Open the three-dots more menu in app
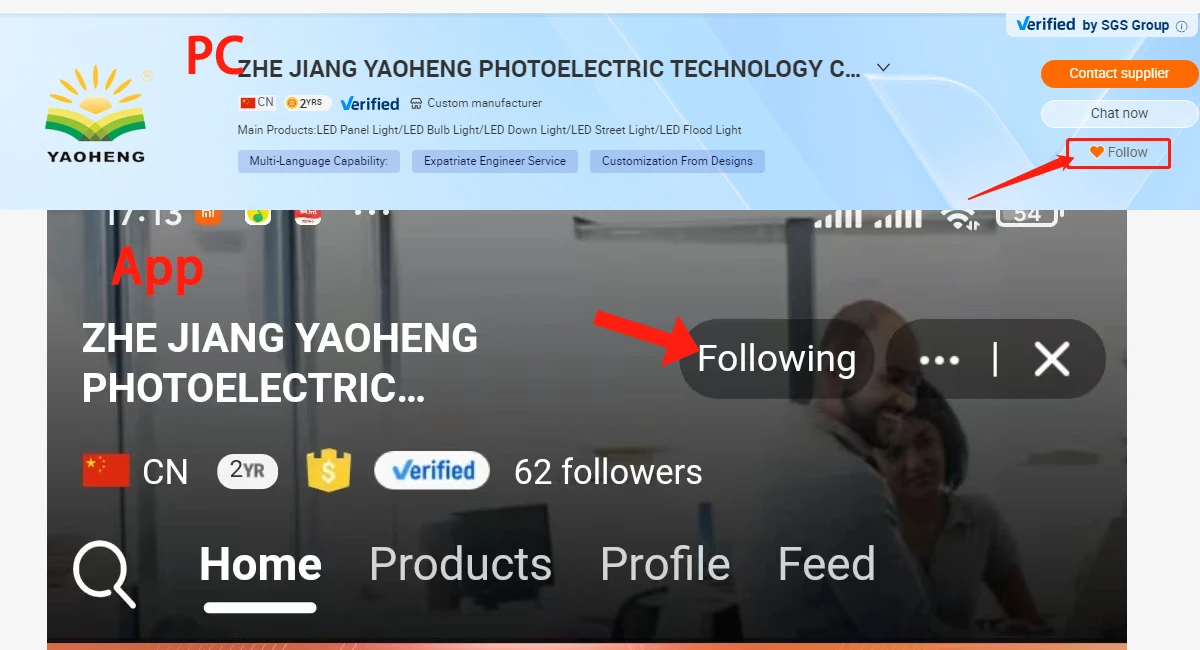 [939, 360]
